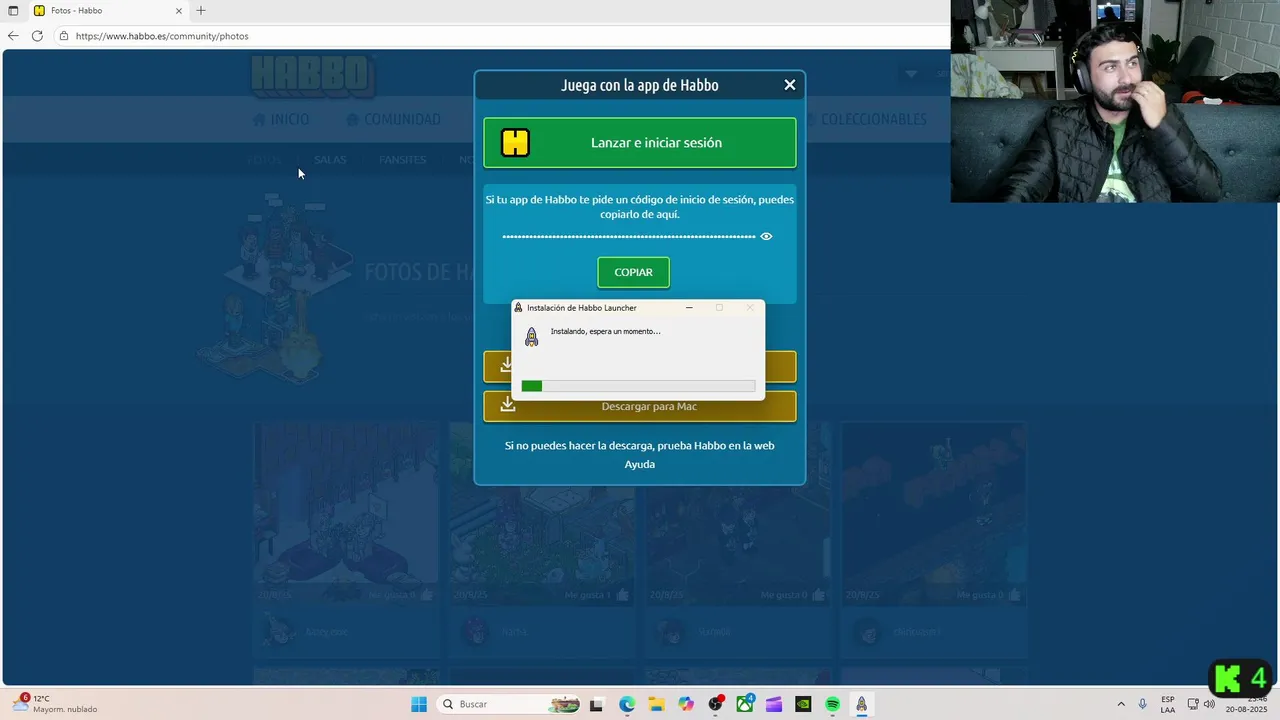Open File Explorer from taskbar
The height and width of the screenshot is (720, 1280).
click(656, 704)
